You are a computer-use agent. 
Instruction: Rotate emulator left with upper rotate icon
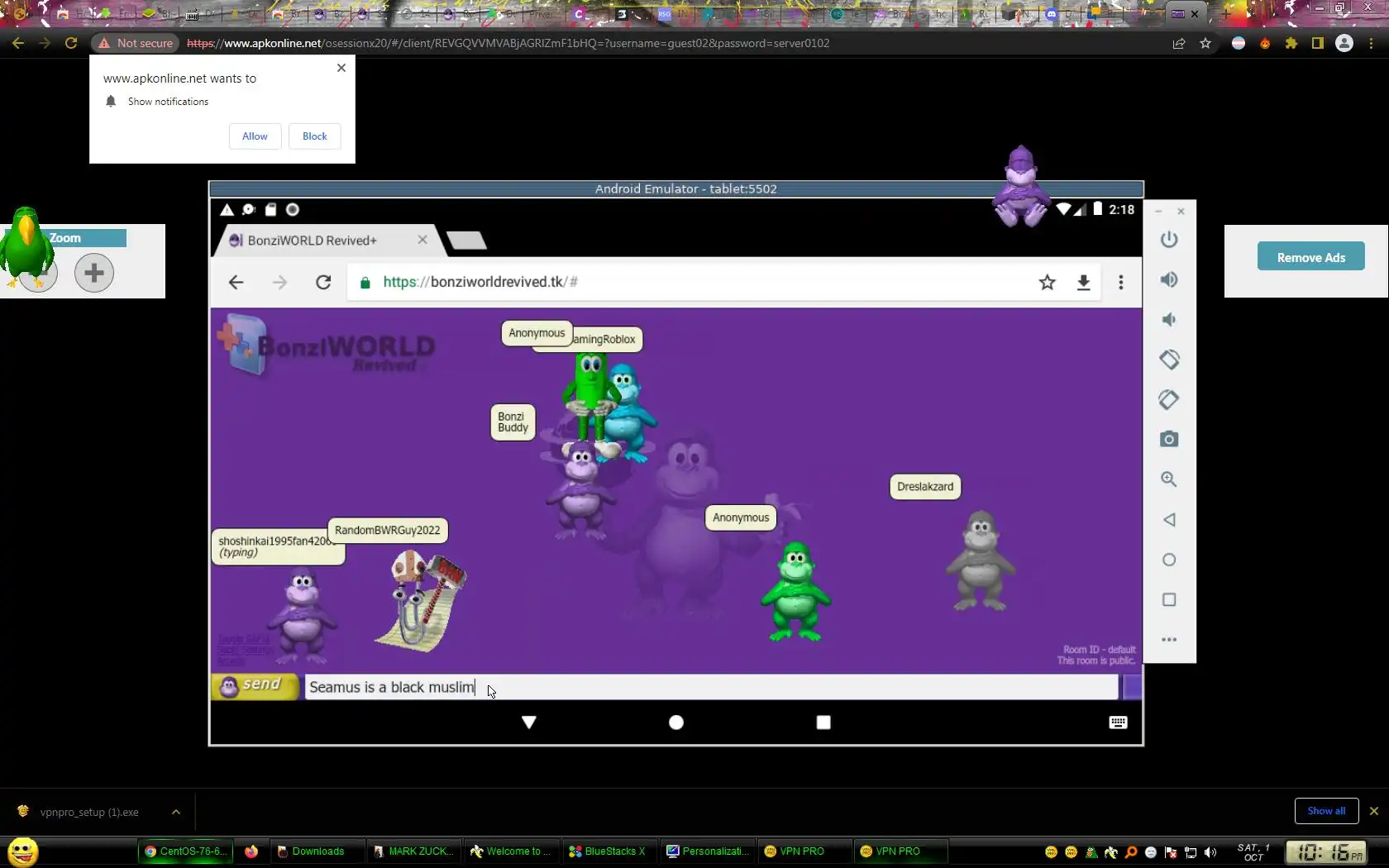pyautogui.click(x=1168, y=360)
